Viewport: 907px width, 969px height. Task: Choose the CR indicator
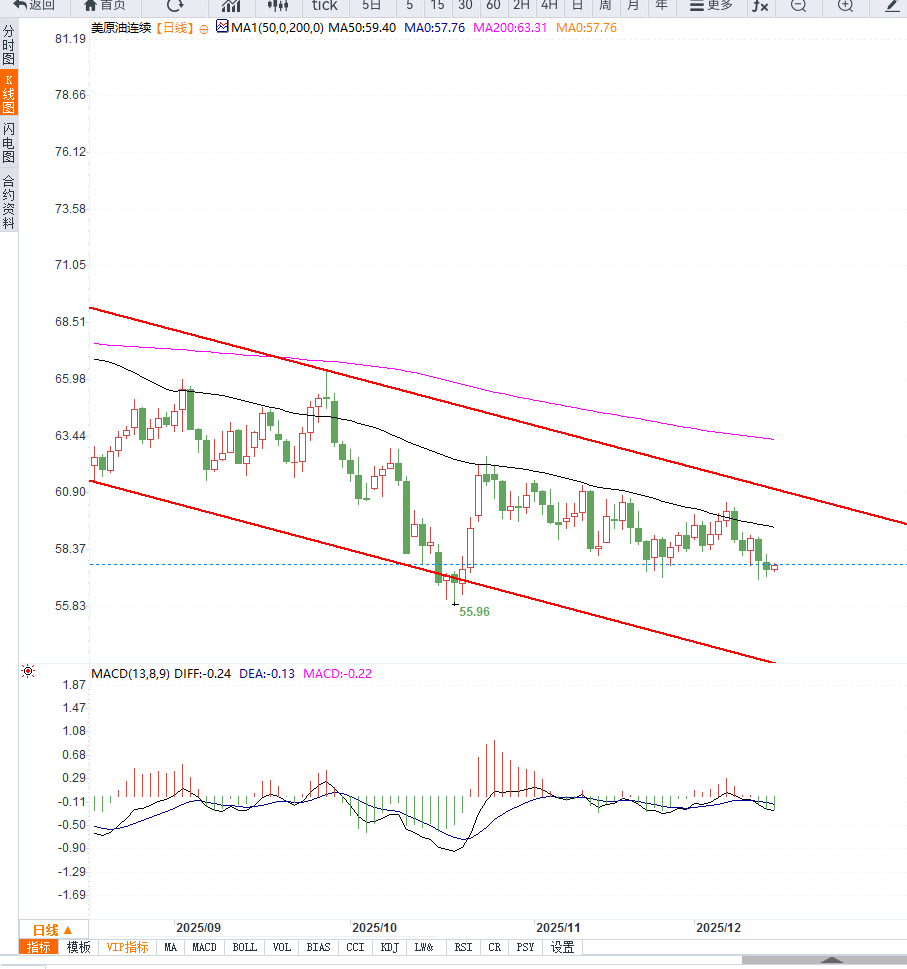tap(494, 947)
